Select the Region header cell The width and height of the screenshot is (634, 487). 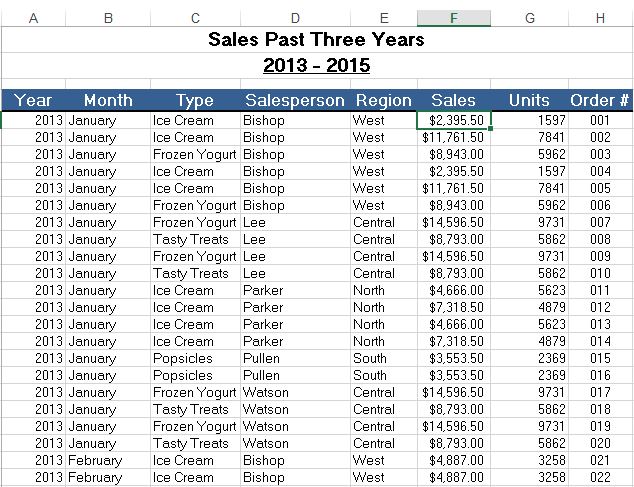point(384,100)
